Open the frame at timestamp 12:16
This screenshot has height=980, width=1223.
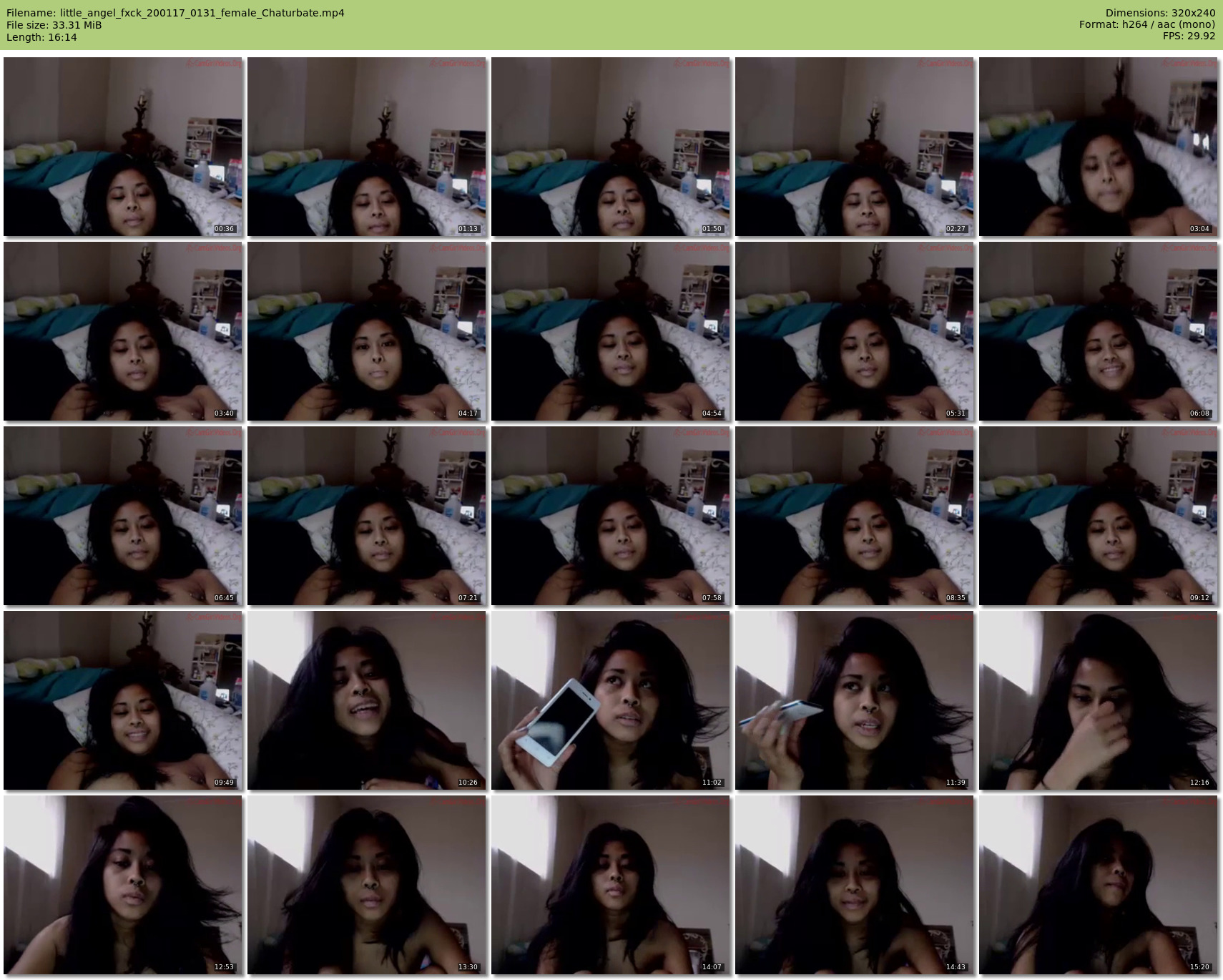click(1098, 700)
